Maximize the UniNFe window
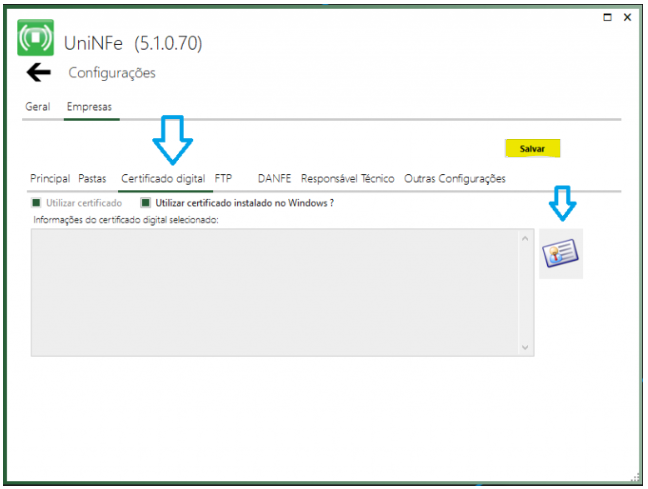Screen dimensions: 648x489 click(607, 17)
